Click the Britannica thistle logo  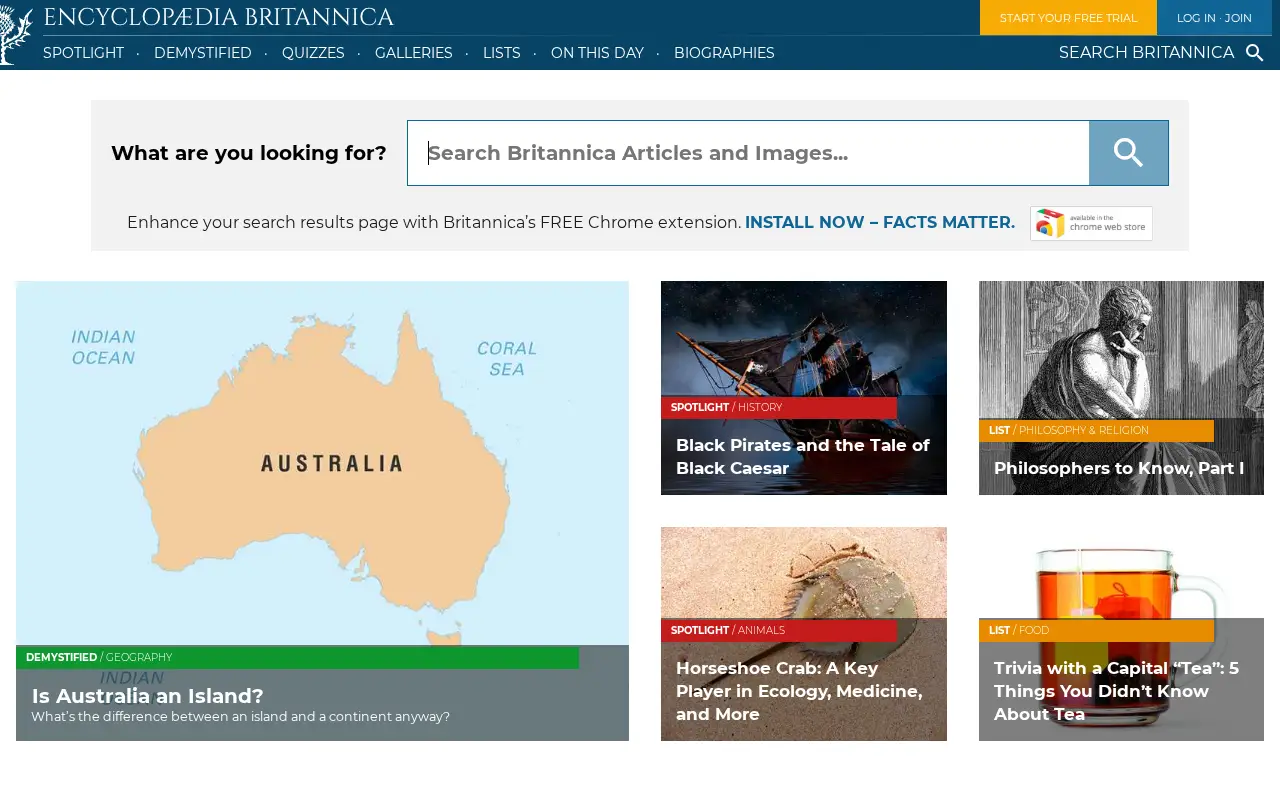click(x=17, y=35)
